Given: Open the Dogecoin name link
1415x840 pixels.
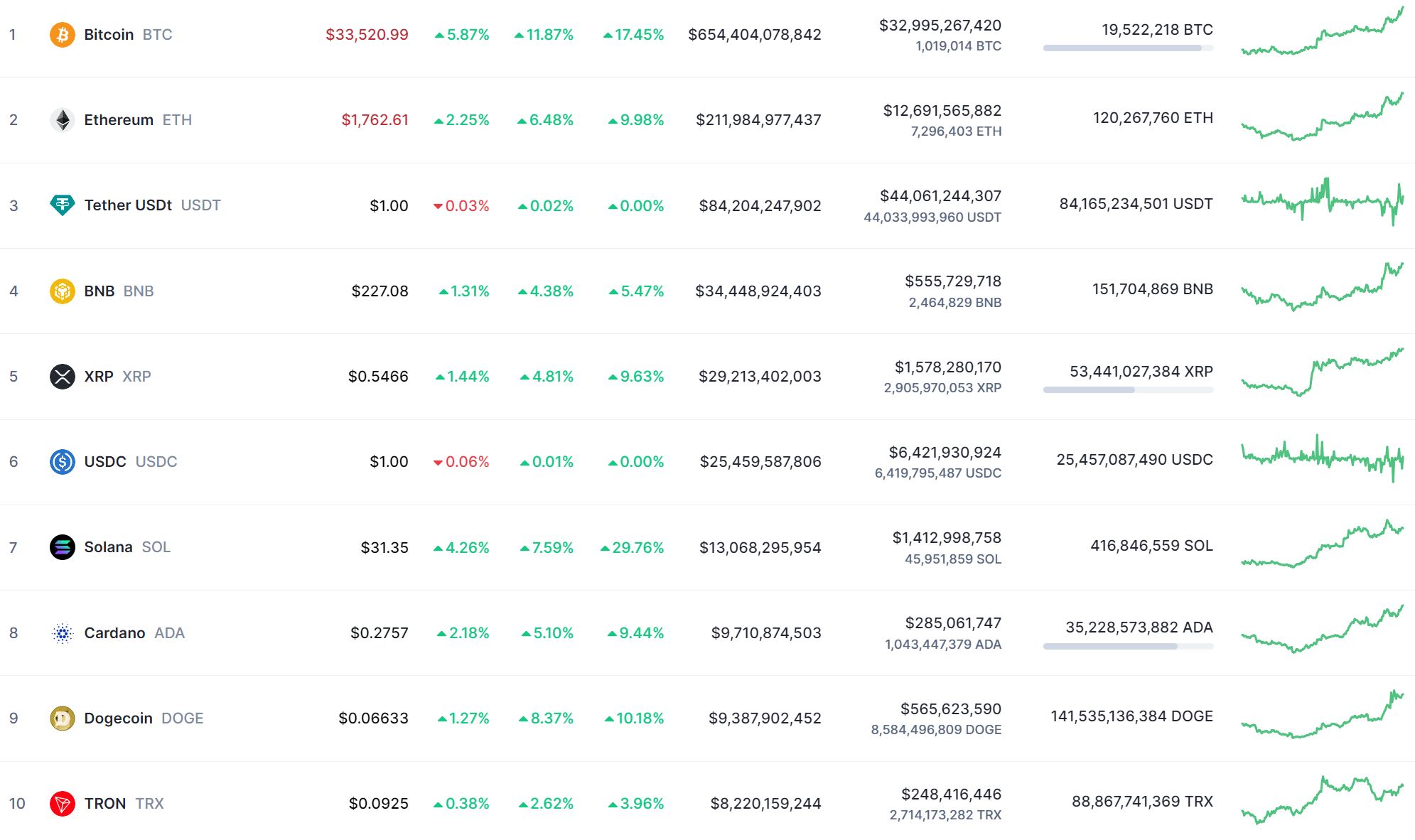Looking at the screenshot, I should 118,718.
